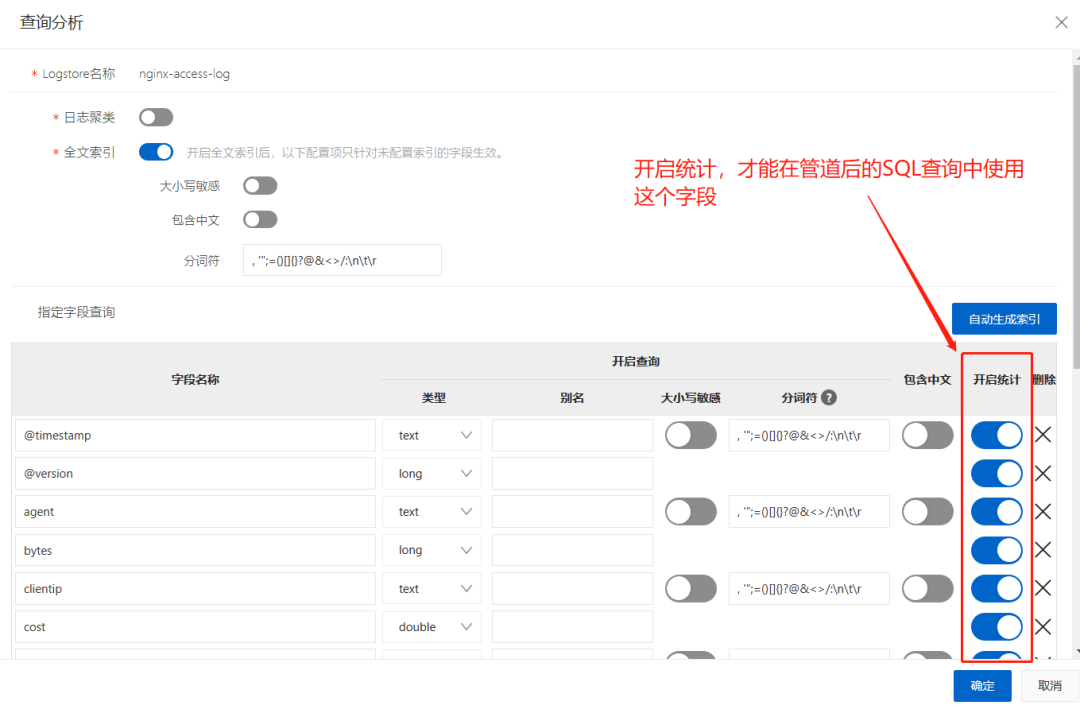Enable full-text 包含中文 switch

[x=260, y=219]
